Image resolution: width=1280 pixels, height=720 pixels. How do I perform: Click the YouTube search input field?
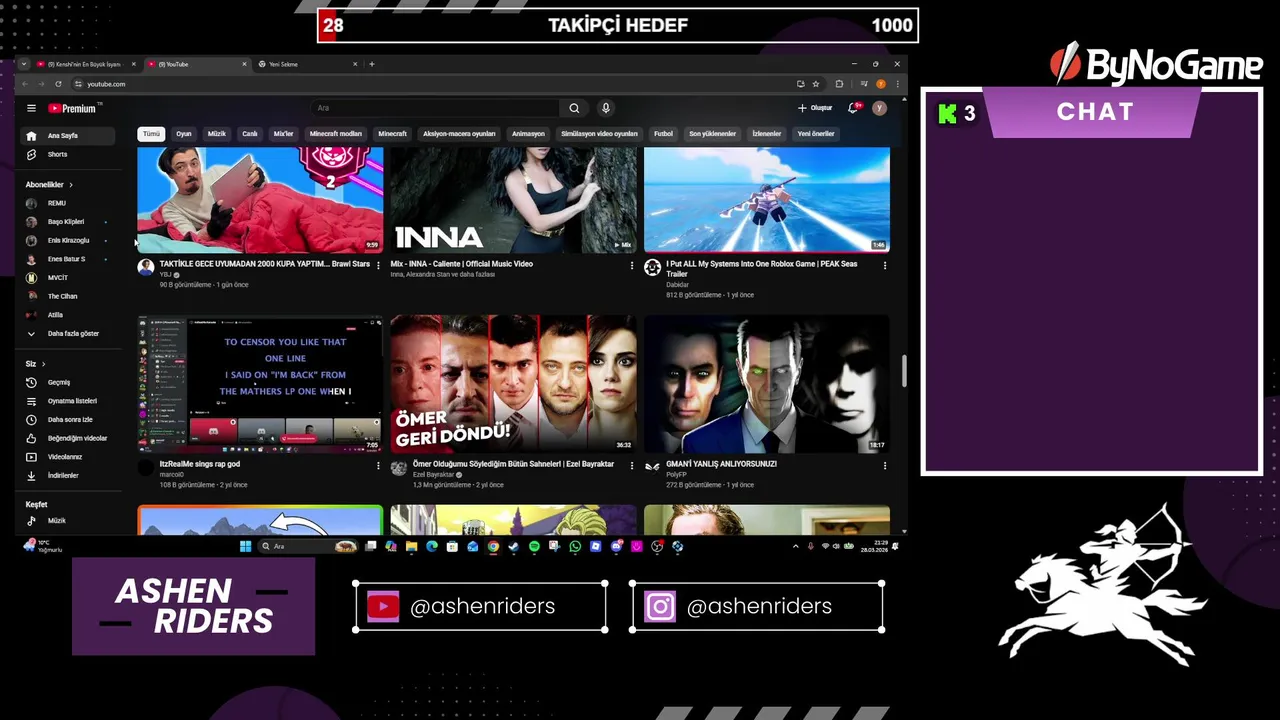435,108
